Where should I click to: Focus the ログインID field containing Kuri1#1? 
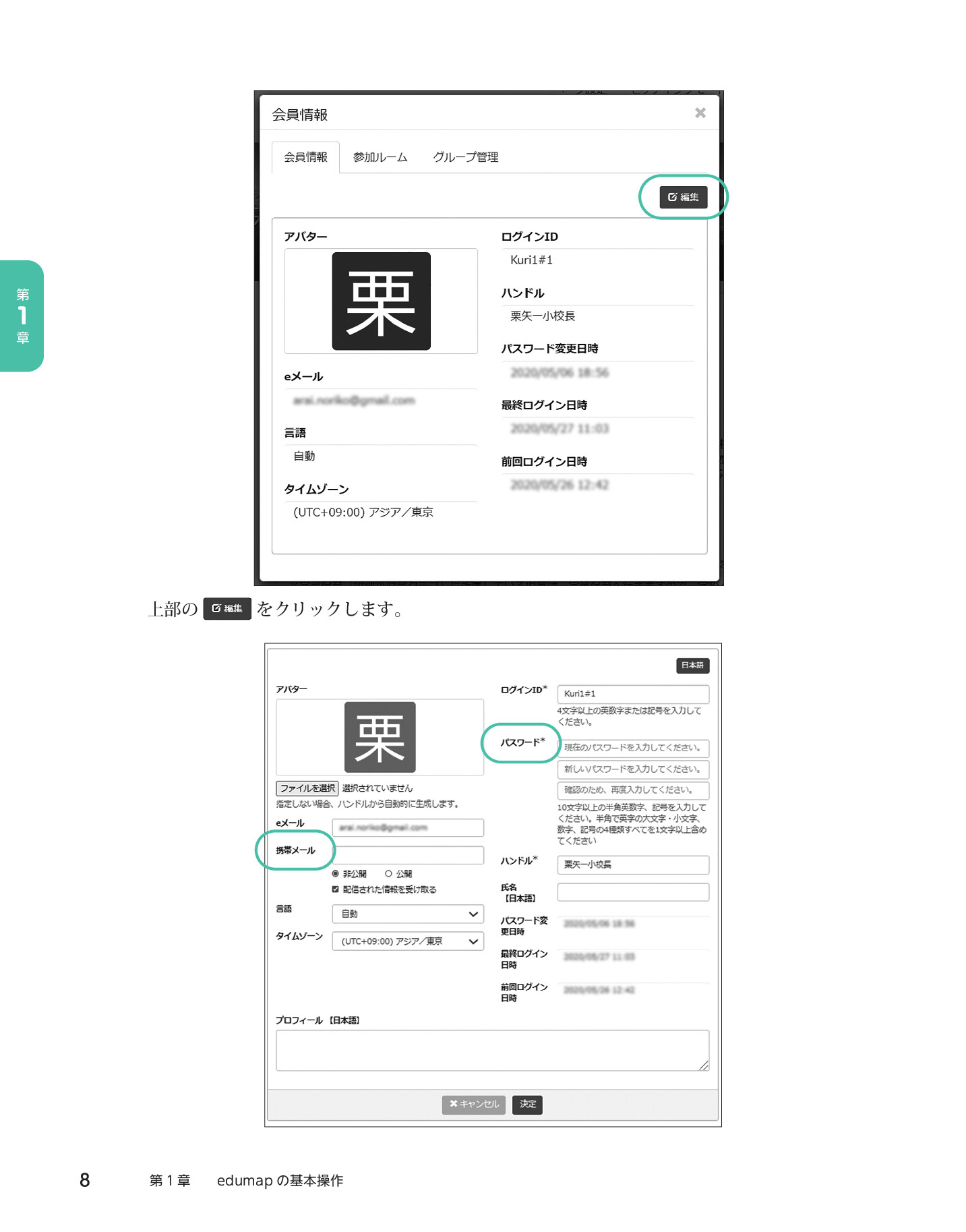(633, 694)
